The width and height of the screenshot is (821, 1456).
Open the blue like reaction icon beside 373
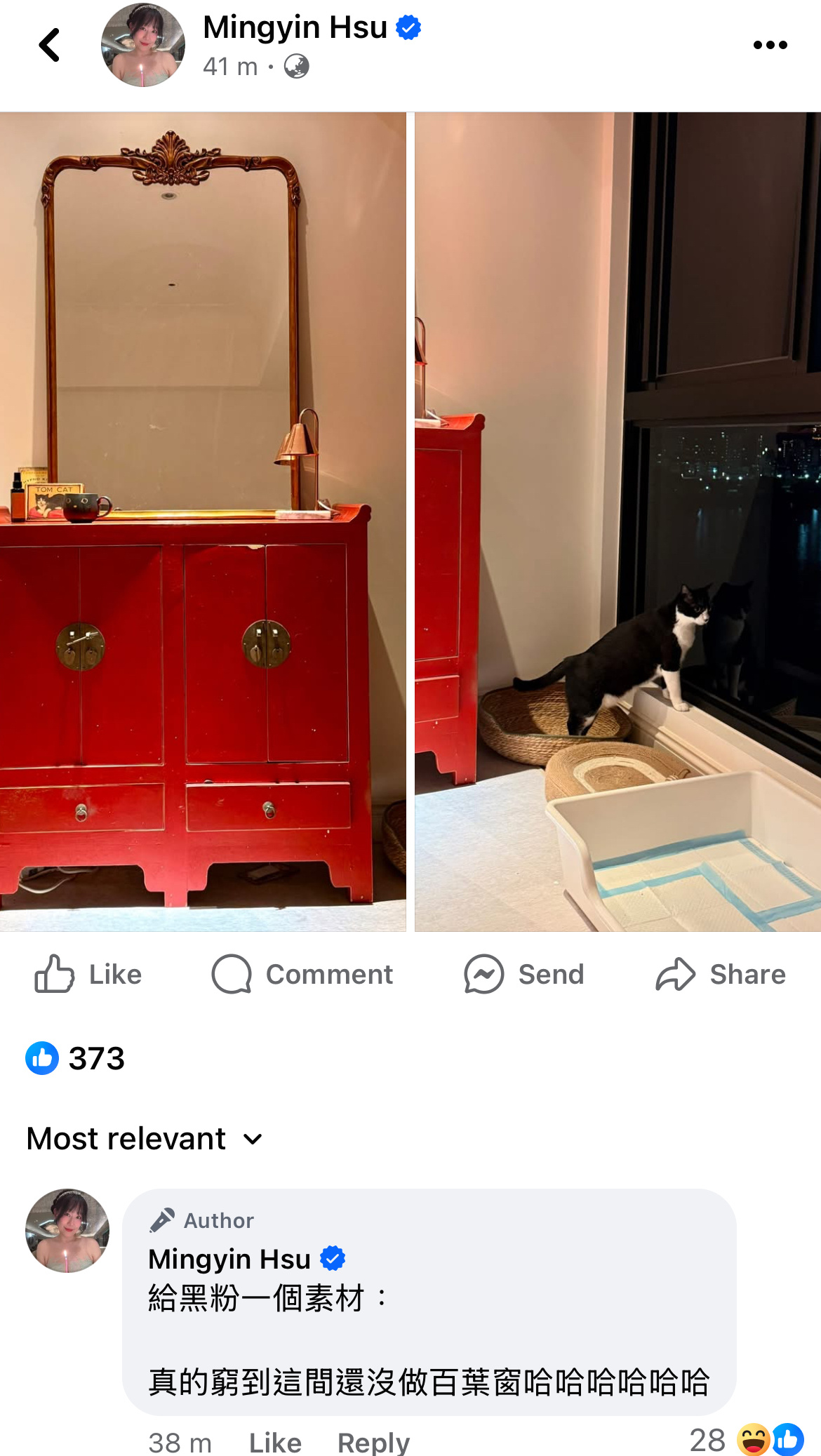point(42,1058)
